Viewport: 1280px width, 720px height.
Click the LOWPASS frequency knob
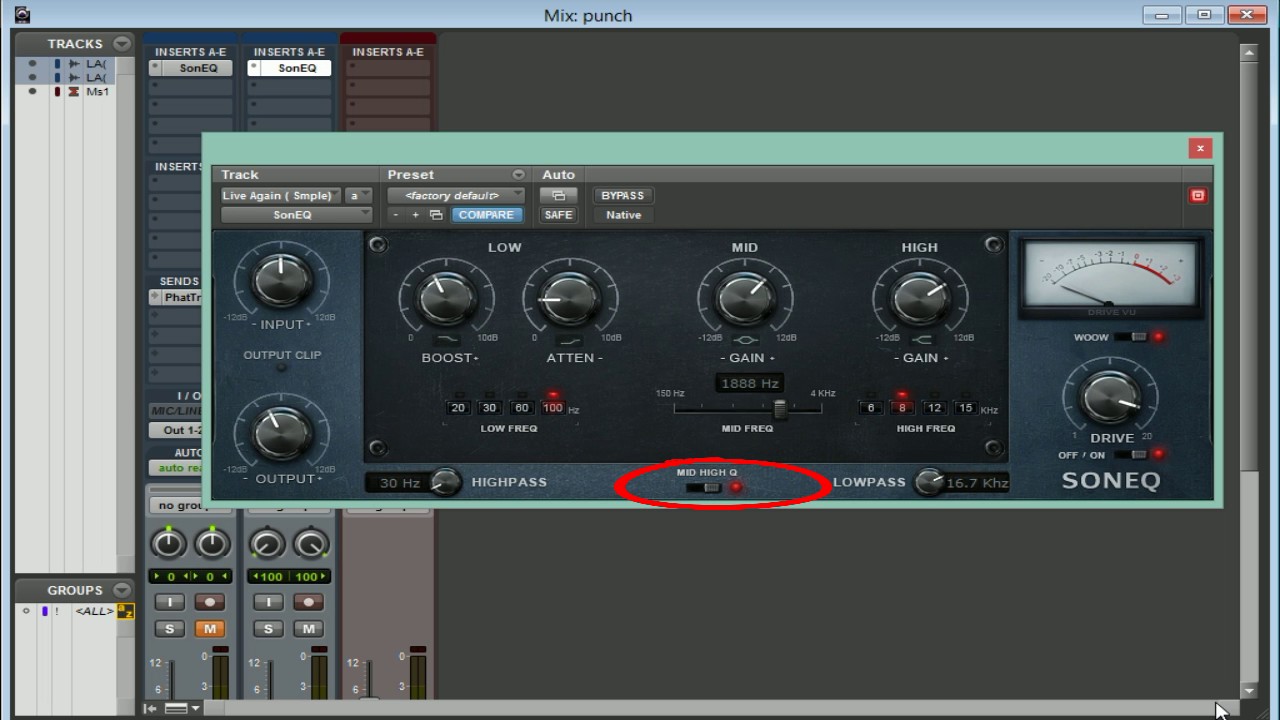pyautogui.click(x=930, y=482)
